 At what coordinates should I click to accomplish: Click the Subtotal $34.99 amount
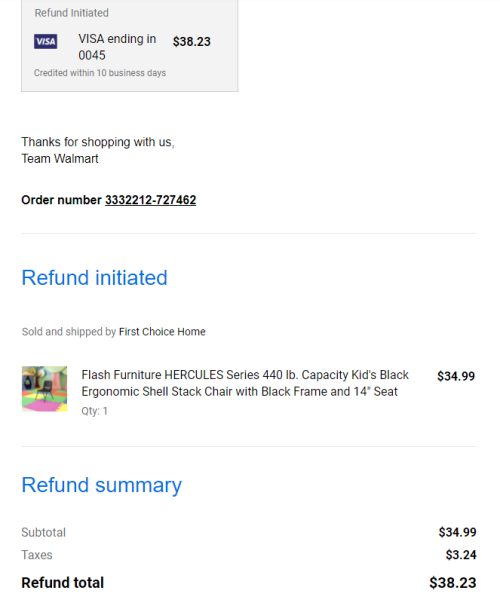[457, 532]
